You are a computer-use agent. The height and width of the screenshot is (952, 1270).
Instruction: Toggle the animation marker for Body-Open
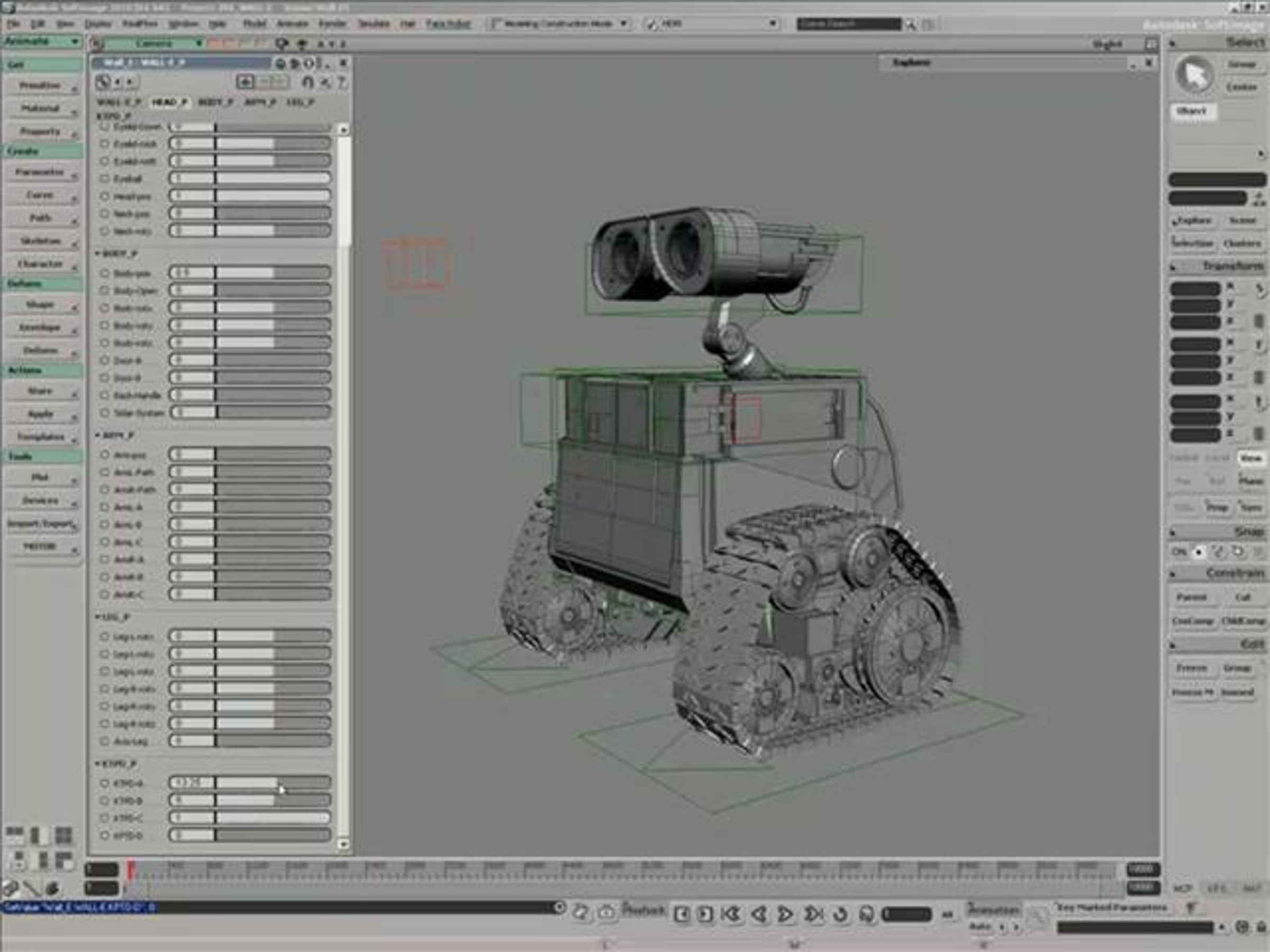tap(104, 290)
